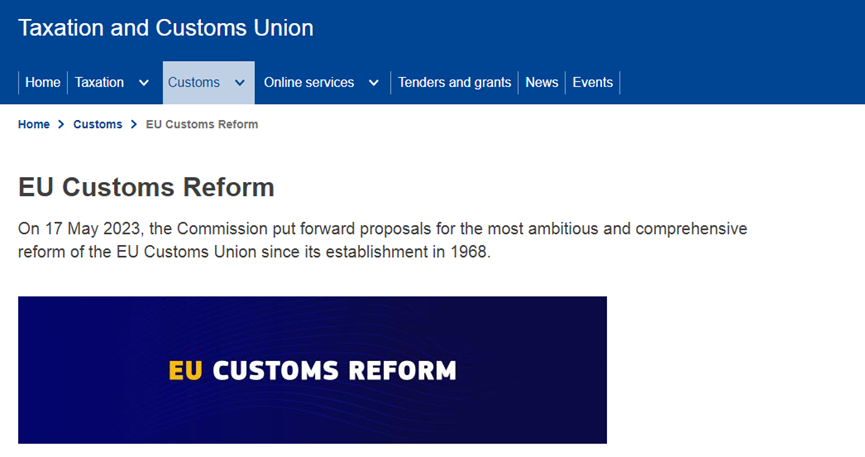This screenshot has height=457, width=865.
Task: Click the yellow EU text in the banner
Action: pyautogui.click(x=186, y=371)
